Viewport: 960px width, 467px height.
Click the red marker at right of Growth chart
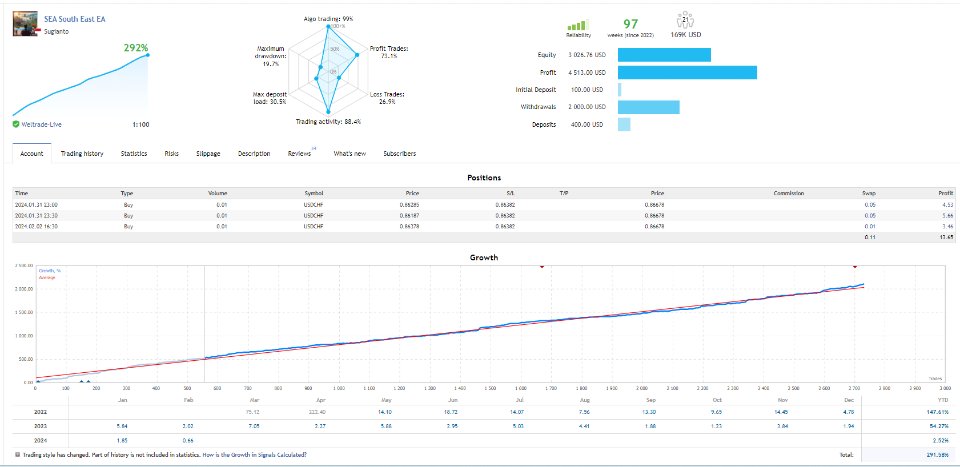(854, 267)
